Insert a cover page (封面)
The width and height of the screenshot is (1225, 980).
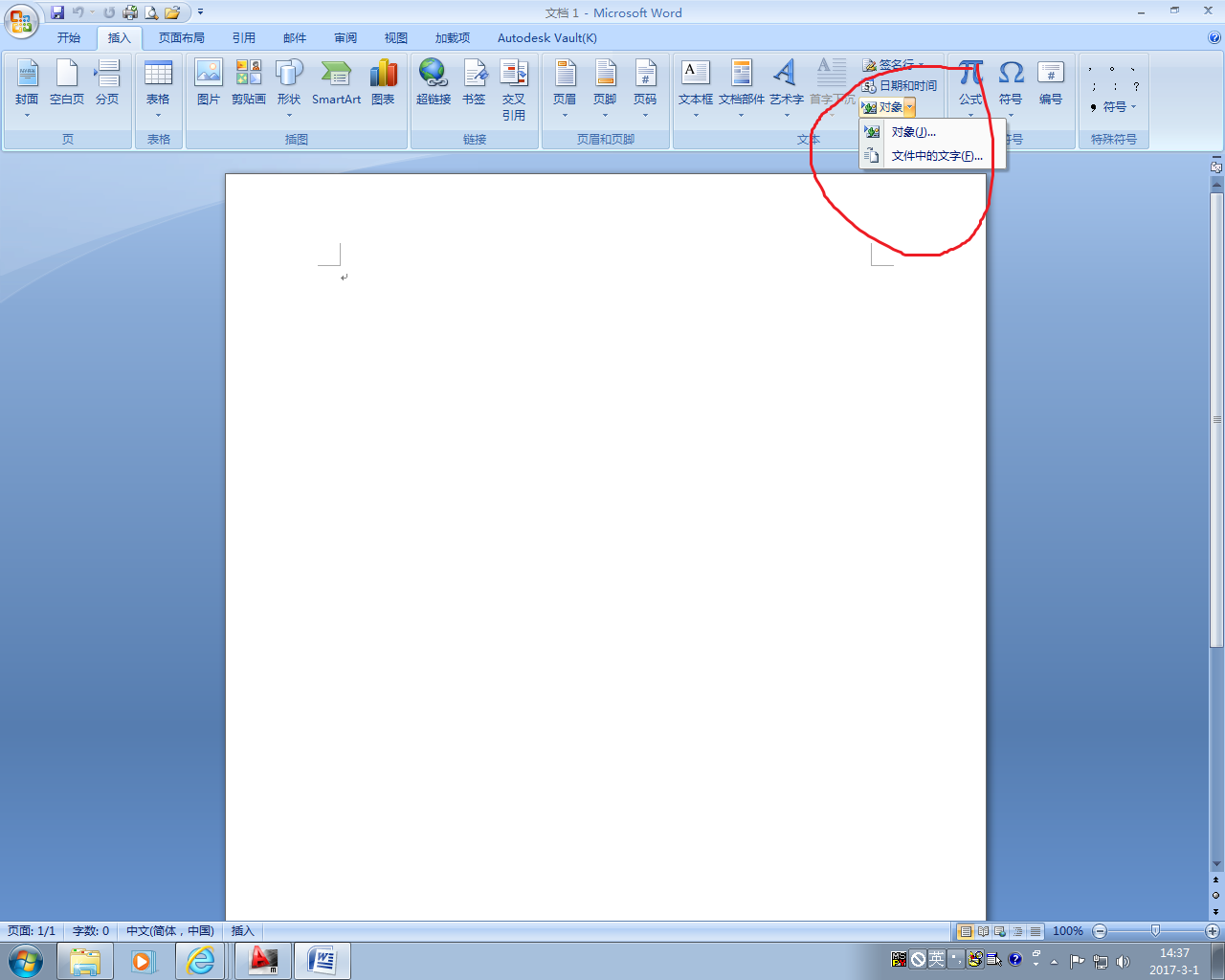(x=27, y=88)
